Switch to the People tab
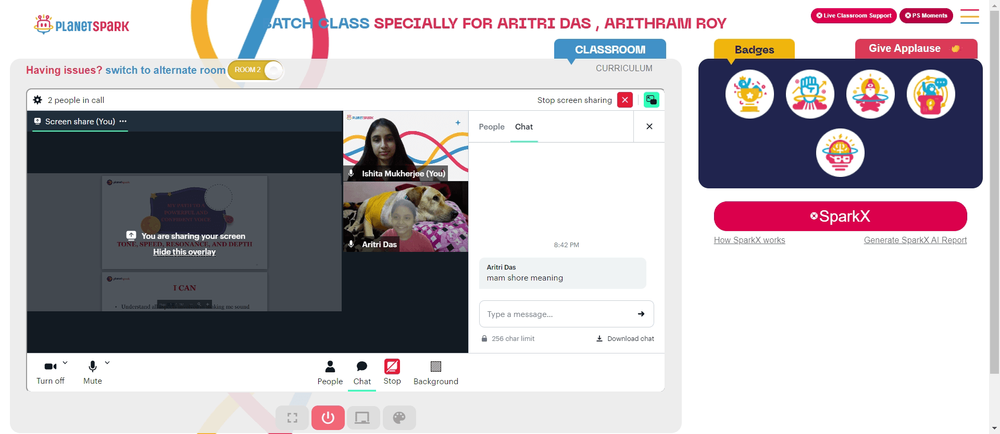 [x=492, y=127]
